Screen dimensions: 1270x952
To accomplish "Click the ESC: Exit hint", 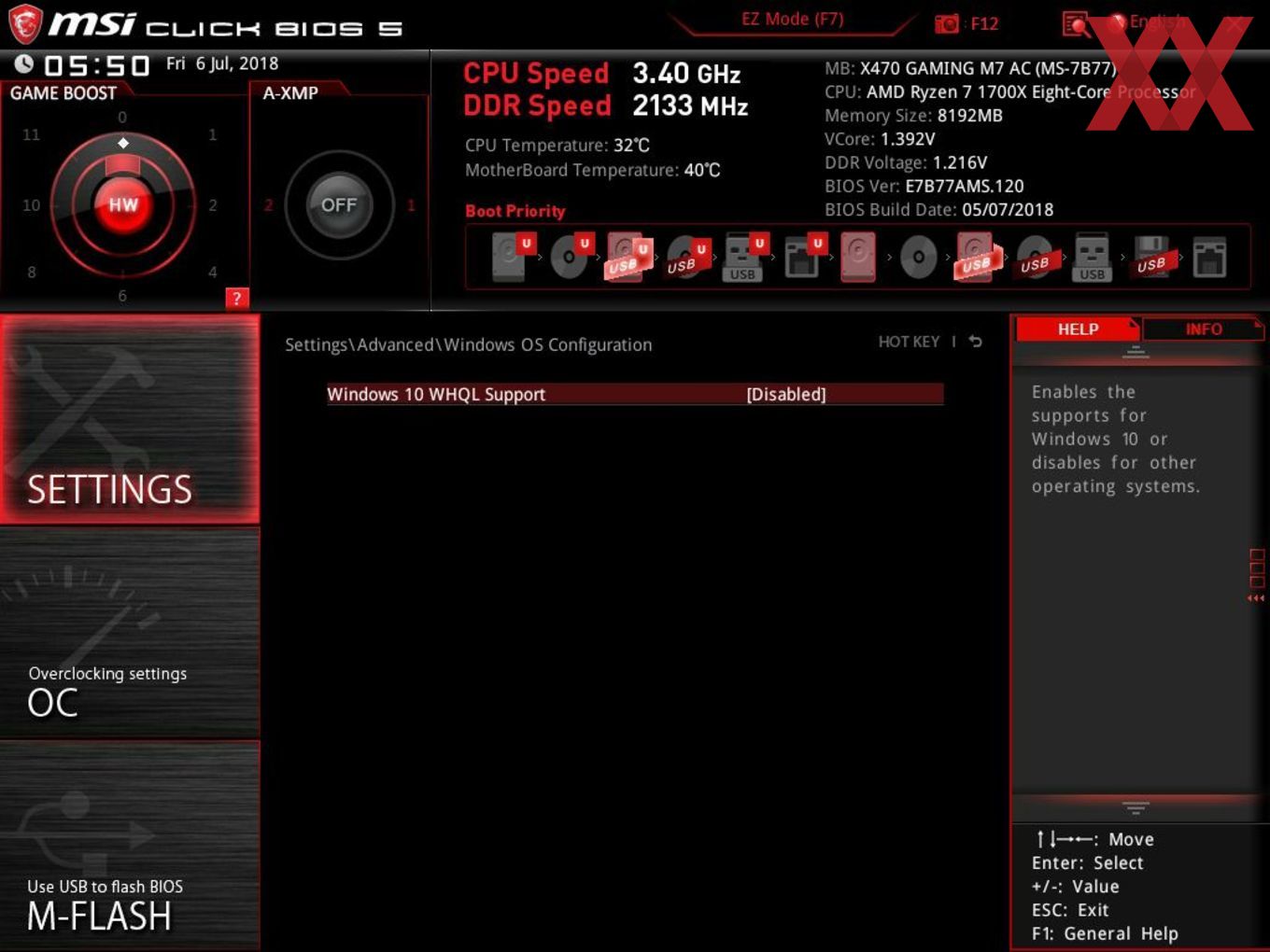I will (1070, 910).
